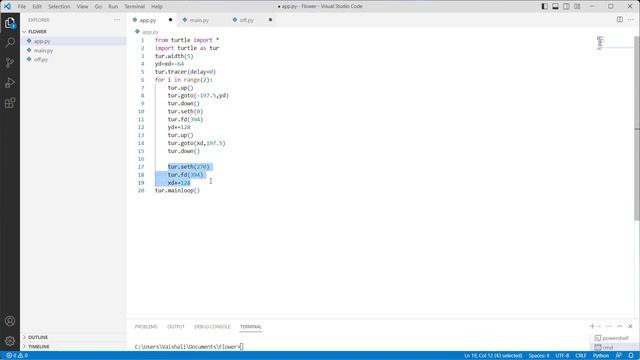This screenshot has width=640, height=360.
Task: Open the File menu
Action: click(22, 7)
